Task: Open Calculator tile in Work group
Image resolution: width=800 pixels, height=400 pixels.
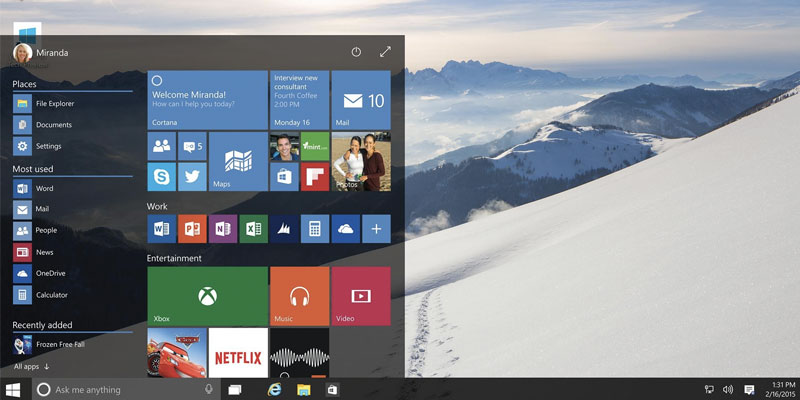Action: 315,229
